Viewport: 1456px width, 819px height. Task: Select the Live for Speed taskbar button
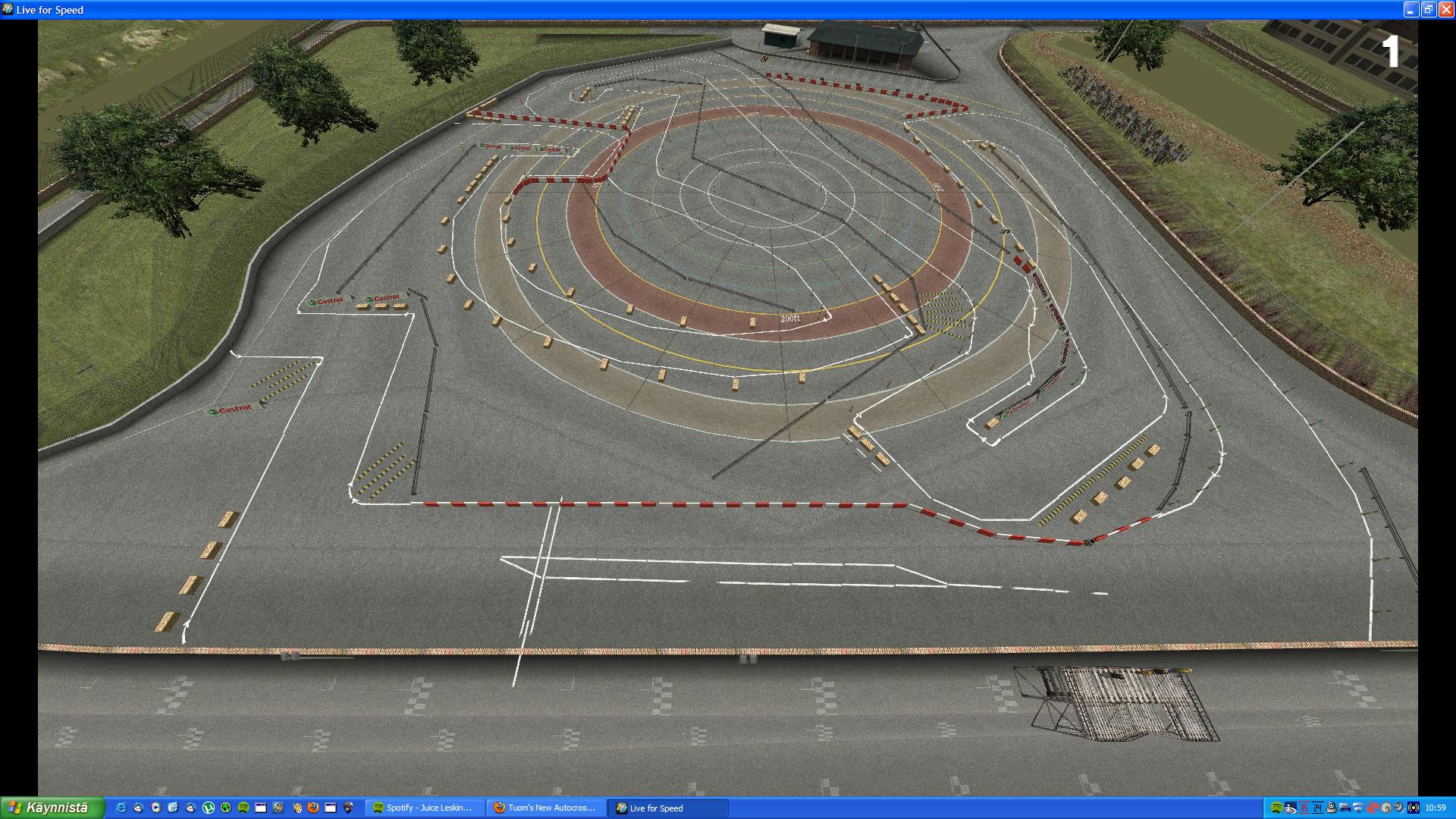tap(667, 808)
